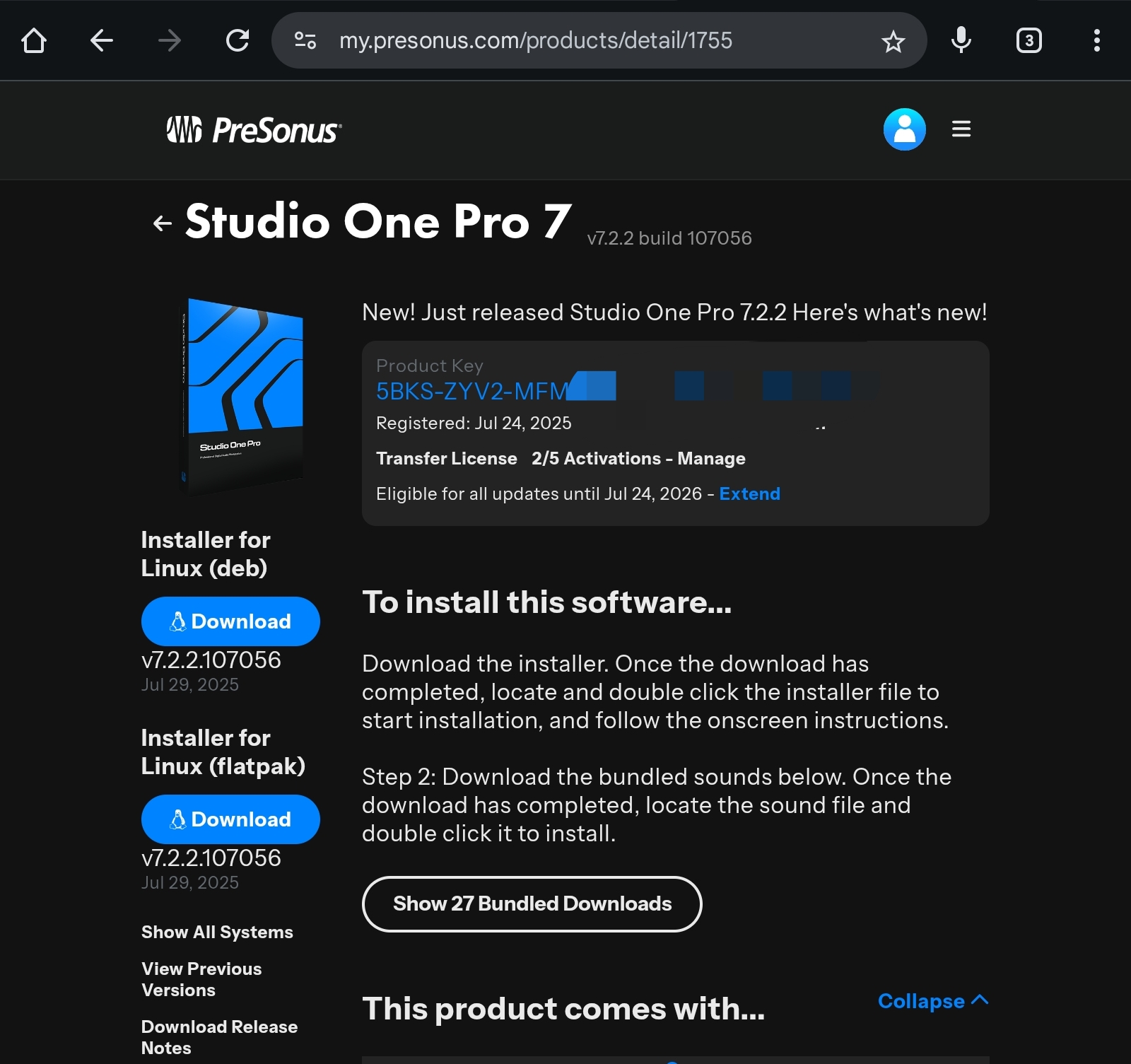Image resolution: width=1131 pixels, height=1064 pixels.
Task: Show 27 Bundled Downloads
Action: click(532, 904)
